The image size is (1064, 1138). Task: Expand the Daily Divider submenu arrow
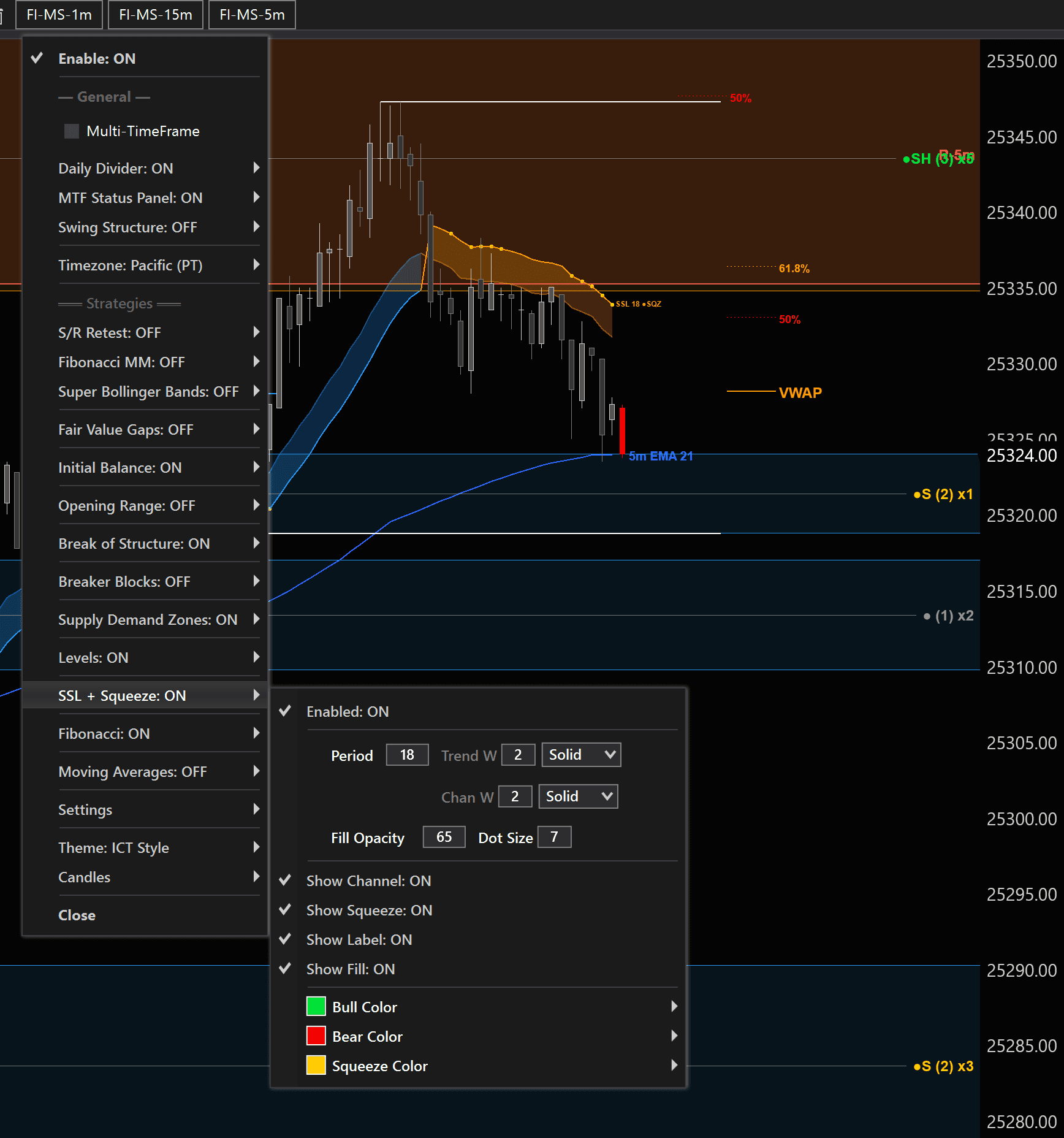click(256, 168)
